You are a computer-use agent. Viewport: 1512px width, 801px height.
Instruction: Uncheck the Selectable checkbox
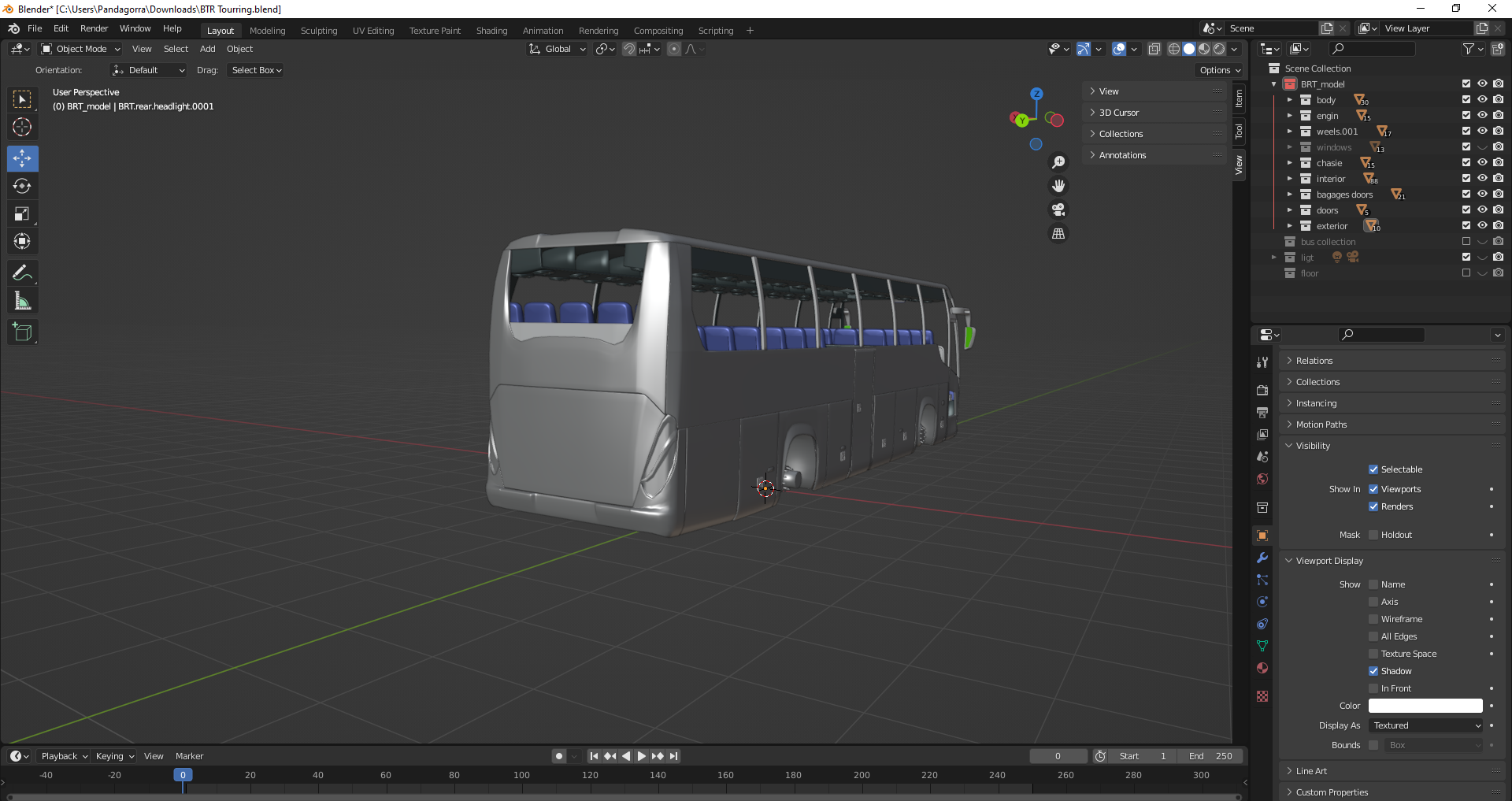click(1373, 469)
